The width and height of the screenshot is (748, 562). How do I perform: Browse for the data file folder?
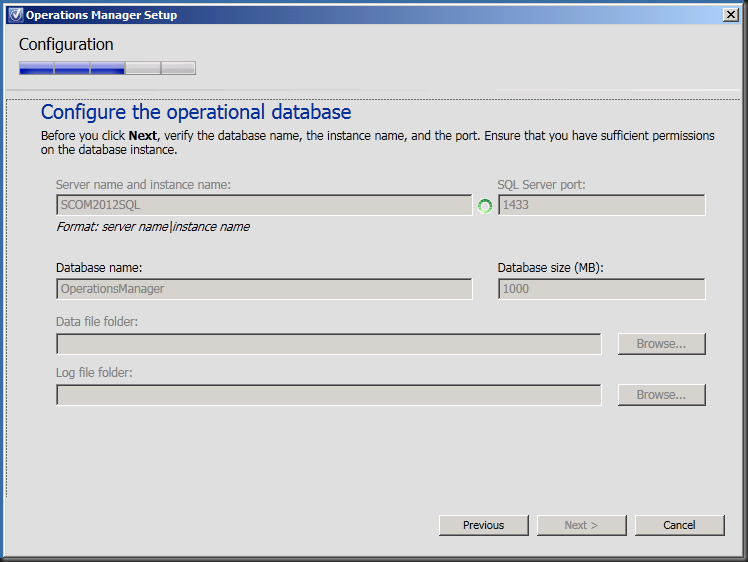(661, 344)
